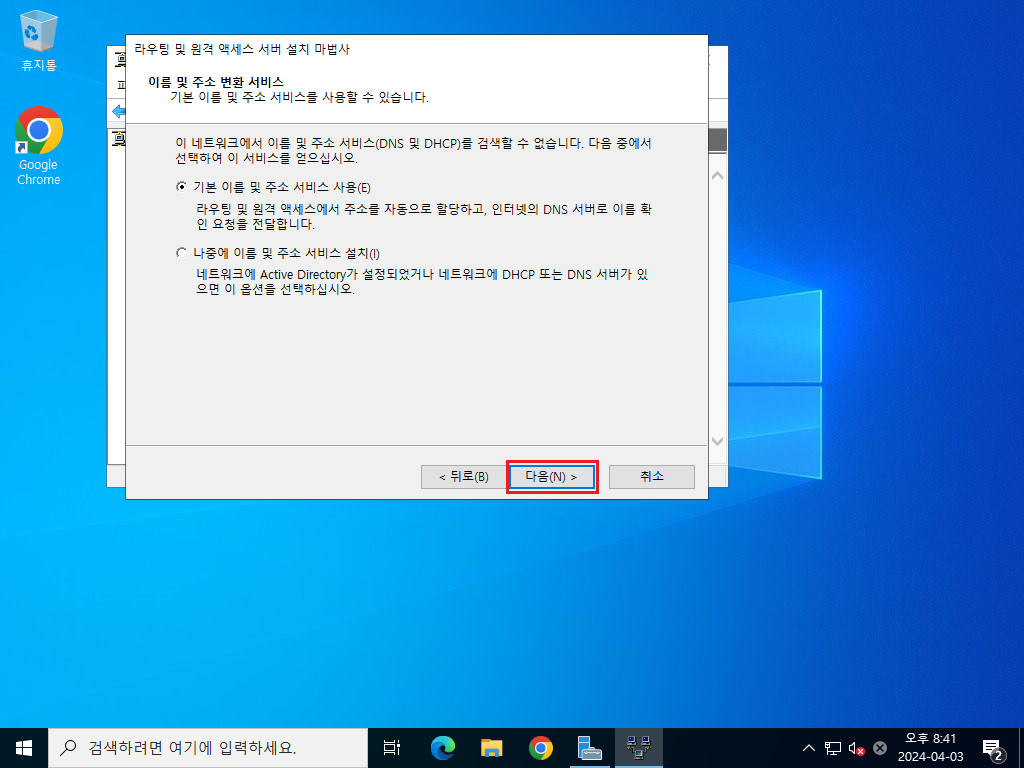Viewport: 1024px width, 768px height.
Task: Launch Chrome from the taskbar
Action: (541, 748)
